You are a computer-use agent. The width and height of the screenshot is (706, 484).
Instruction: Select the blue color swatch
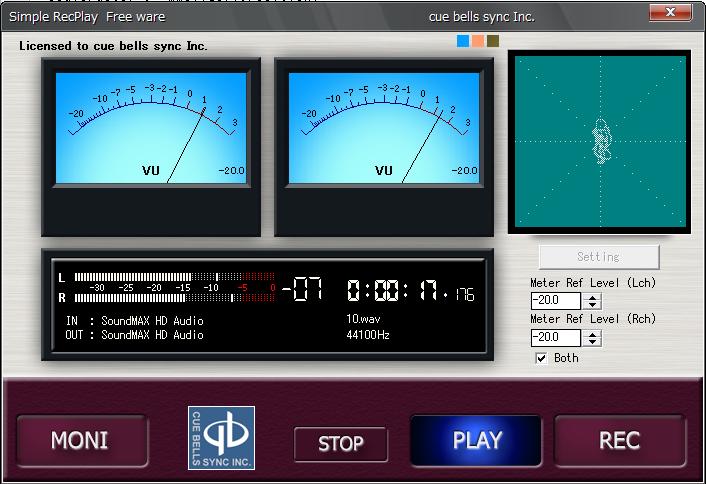(462, 41)
